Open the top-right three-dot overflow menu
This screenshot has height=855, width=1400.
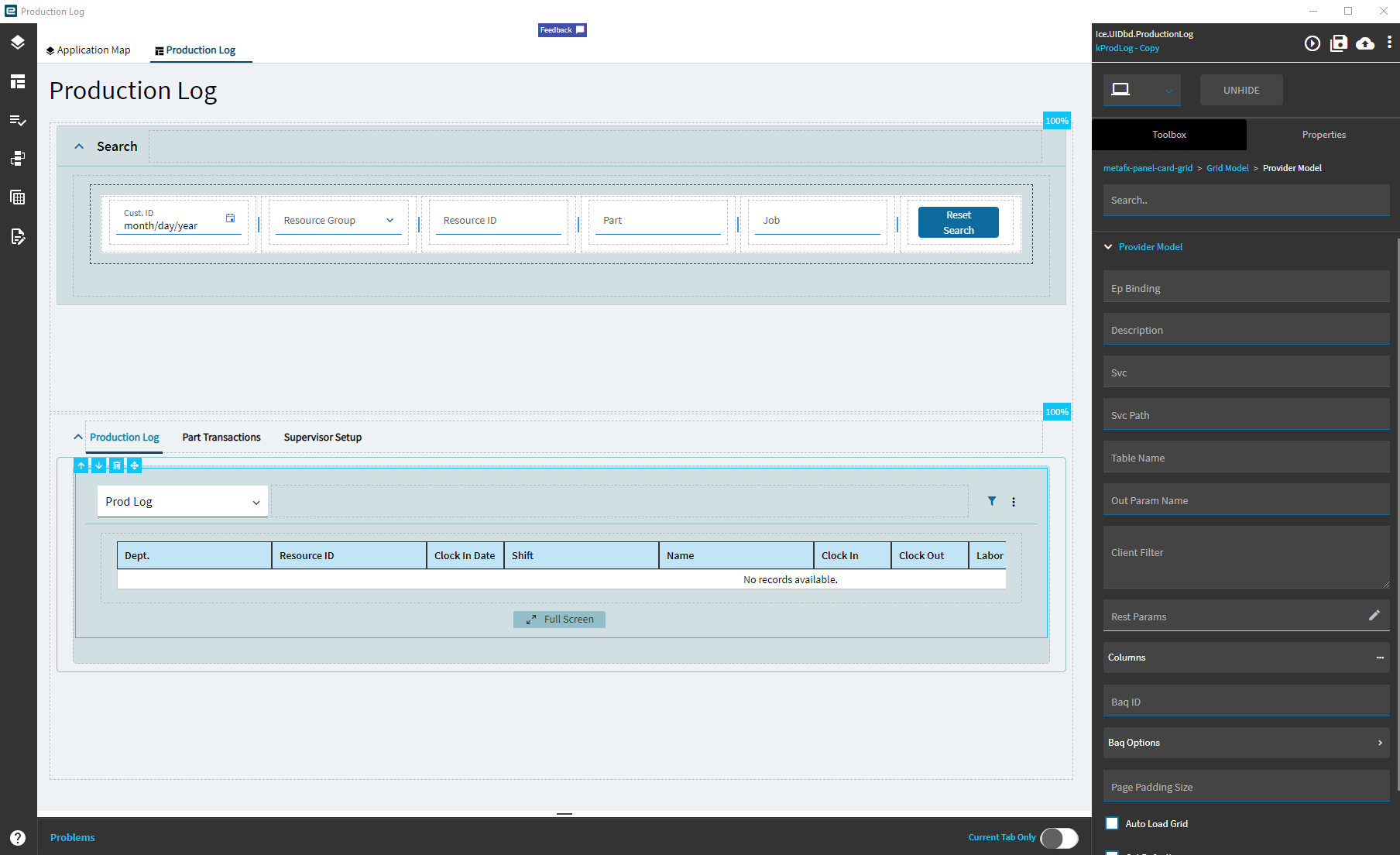click(x=1389, y=43)
